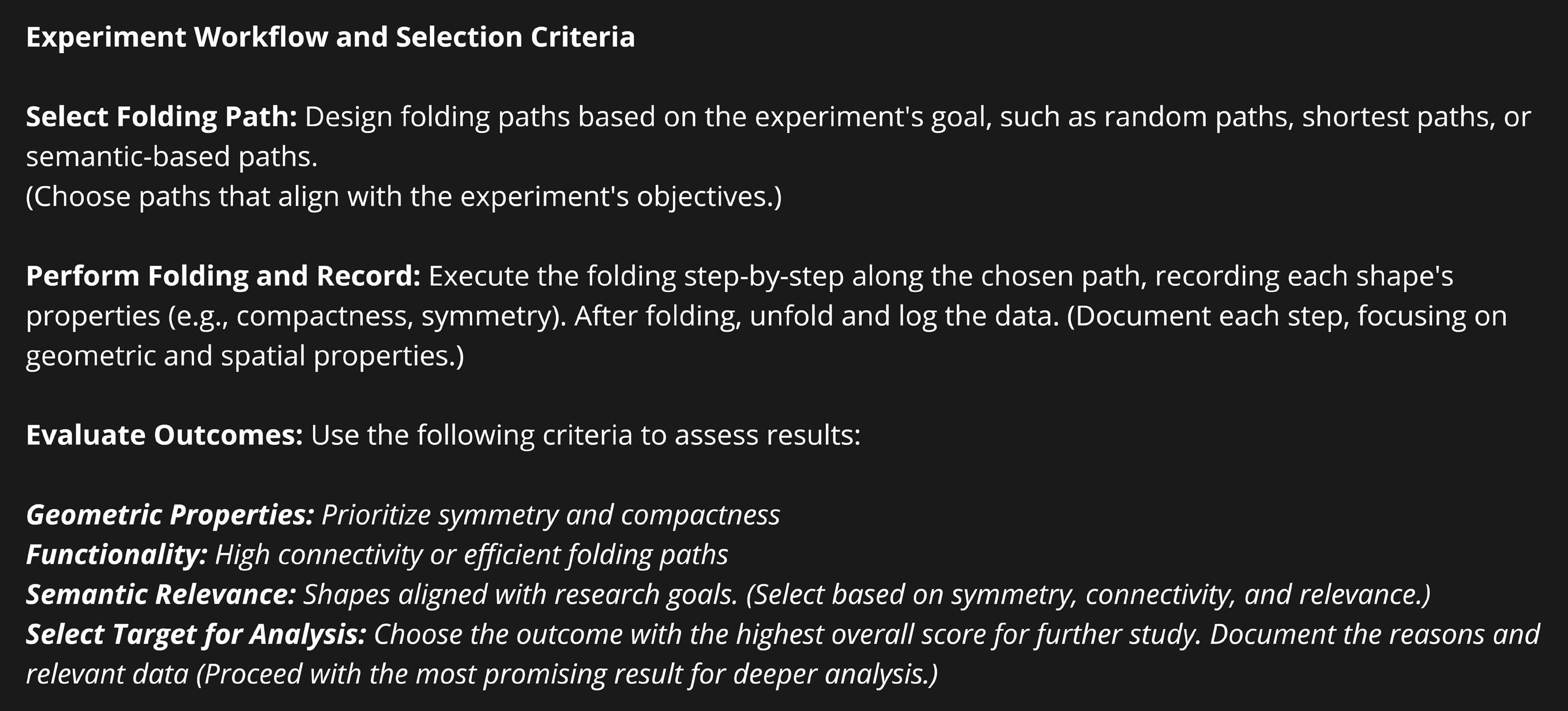Click 'Use the following criteria to assess results:'
The height and width of the screenshot is (711, 1568).
[586, 435]
